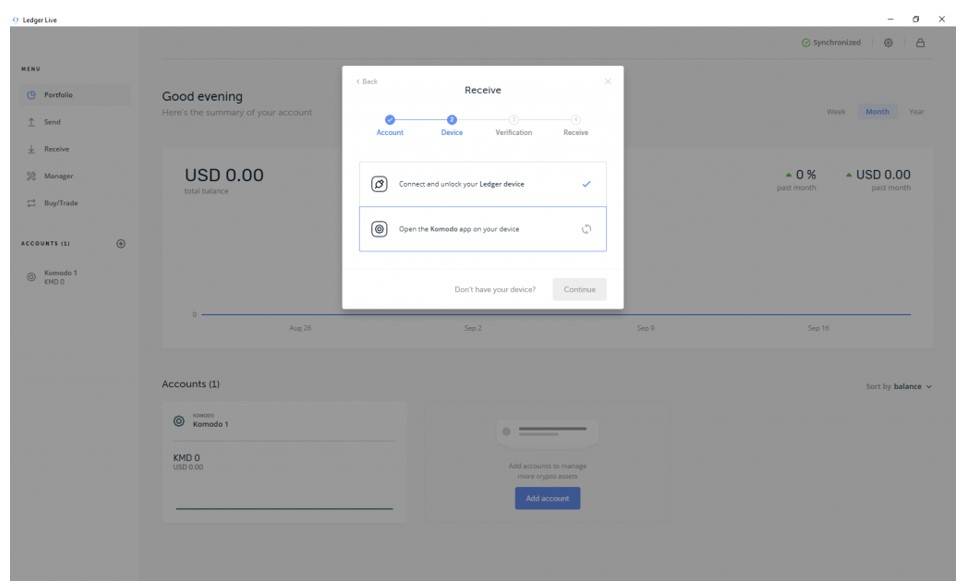Screen dimensions: 963x588
Task: Click the loading spinner on Komodo row
Action: pyautogui.click(x=587, y=229)
